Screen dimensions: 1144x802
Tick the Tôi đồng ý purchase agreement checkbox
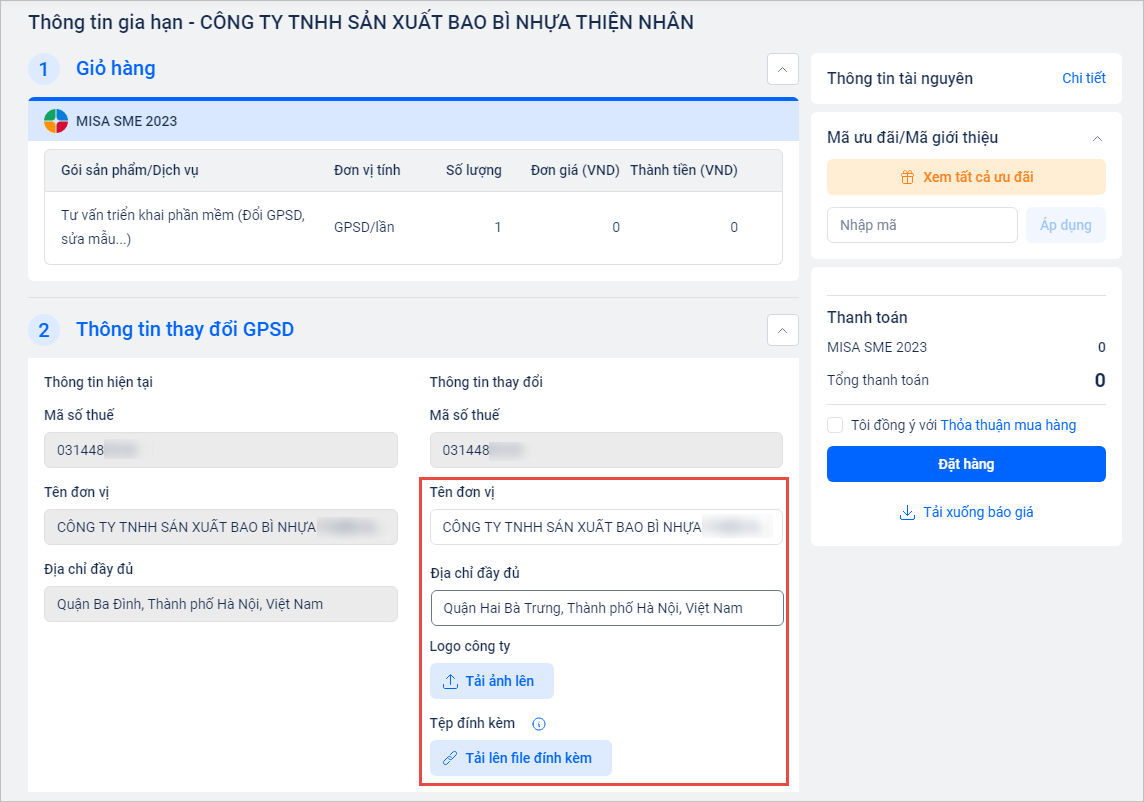click(x=835, y=425)
